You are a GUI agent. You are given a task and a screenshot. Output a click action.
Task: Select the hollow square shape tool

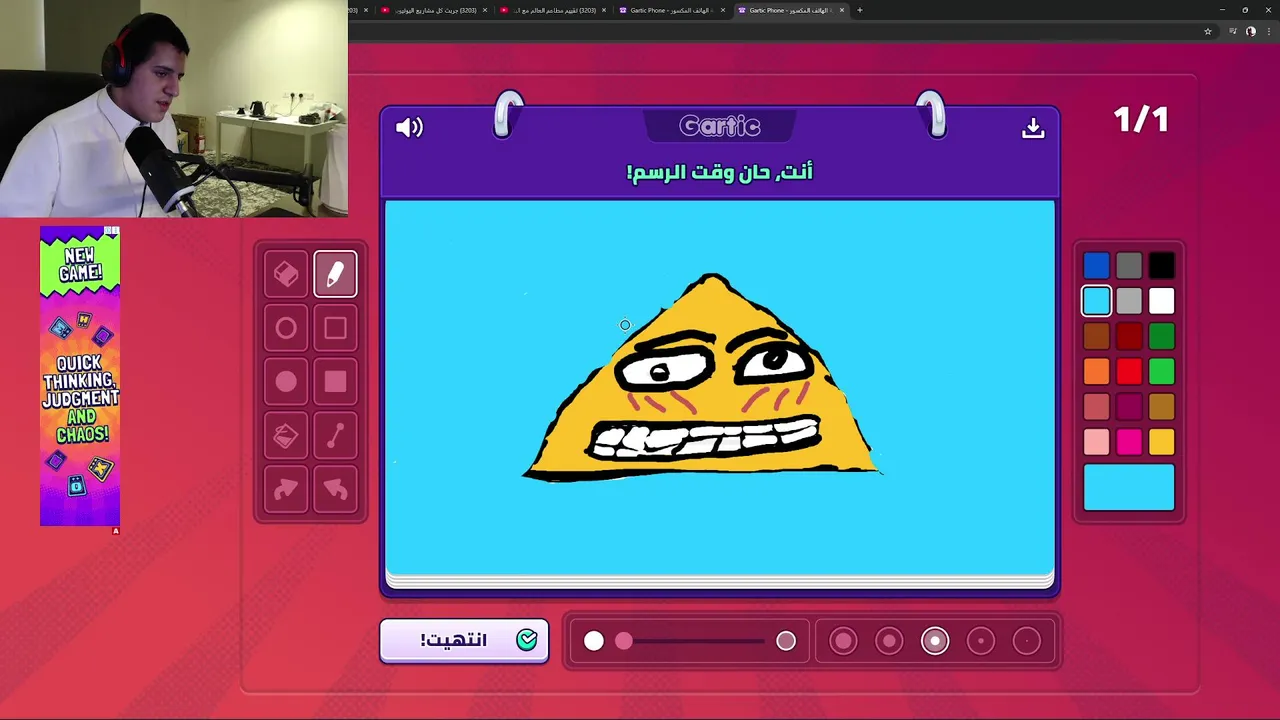(335, 328)
